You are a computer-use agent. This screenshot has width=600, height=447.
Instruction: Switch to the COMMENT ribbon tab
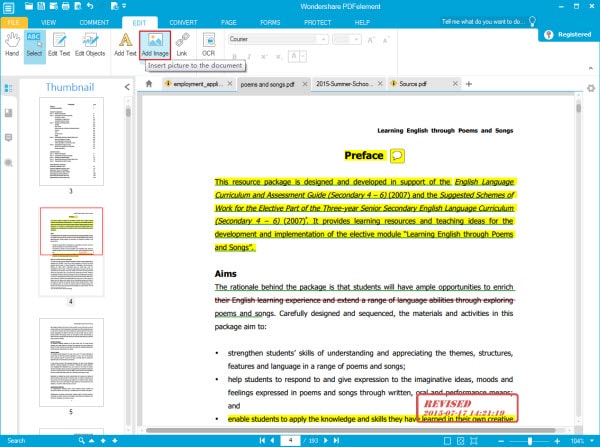tap(94, 23)
